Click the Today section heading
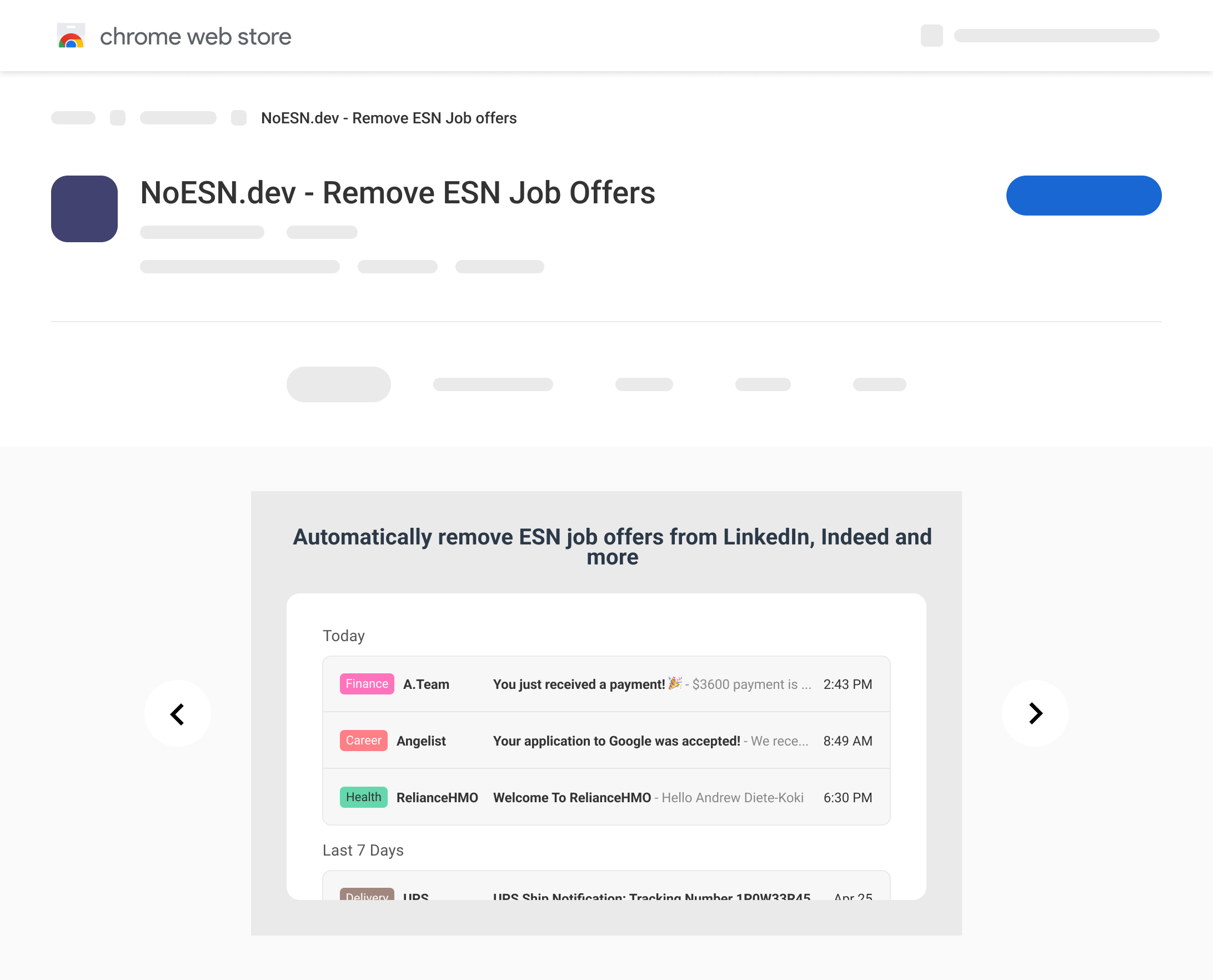 pyautogui.click(x=344, y=636)
